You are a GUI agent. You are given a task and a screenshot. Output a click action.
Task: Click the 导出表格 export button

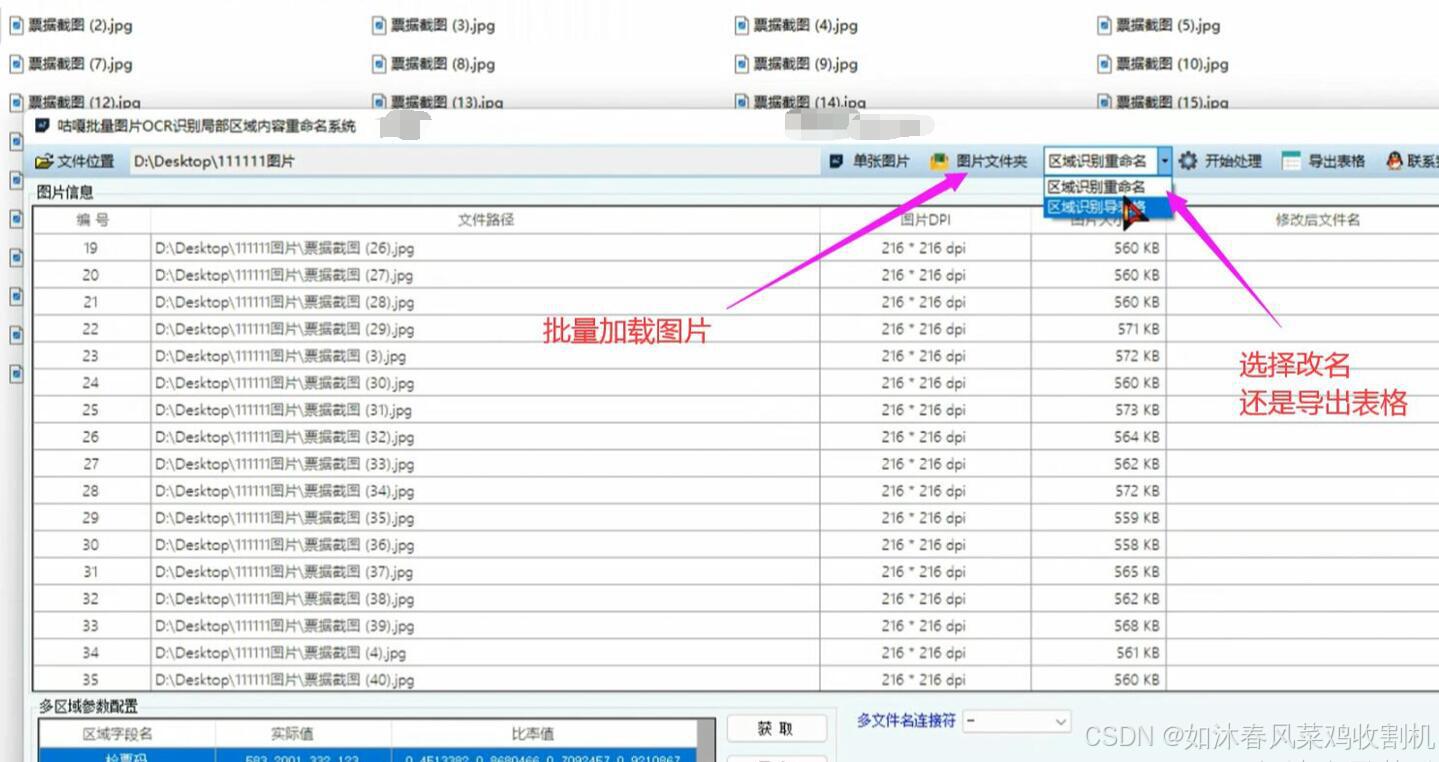pos(1324,161)
